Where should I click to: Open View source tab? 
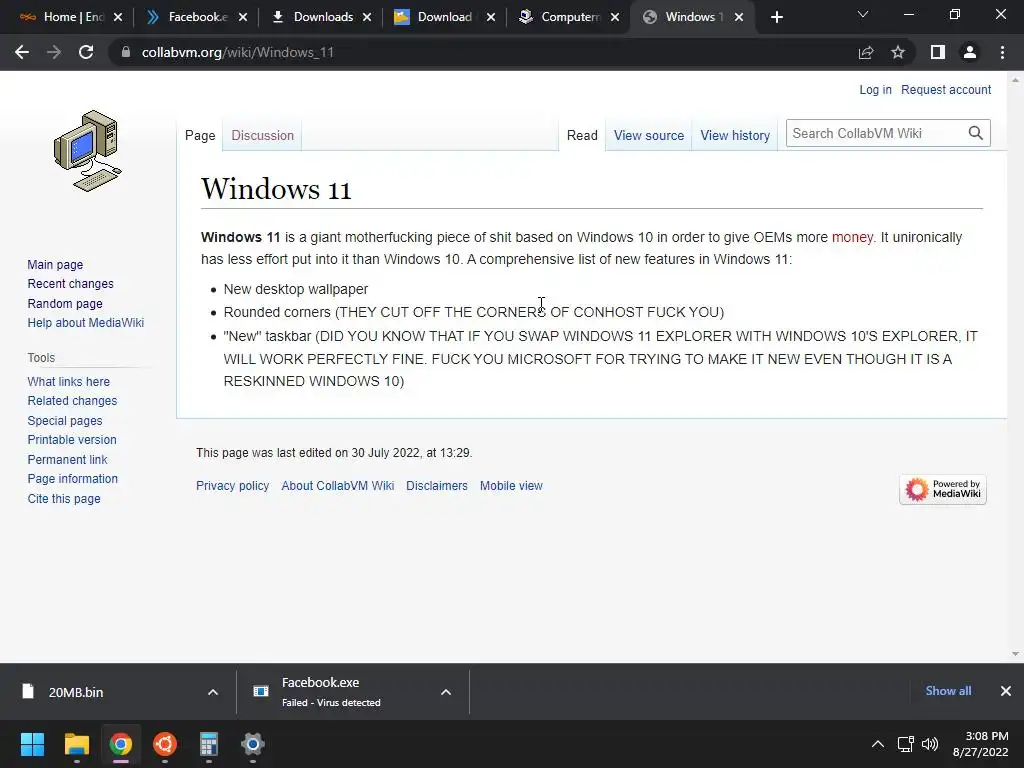[x=648, y=135]
